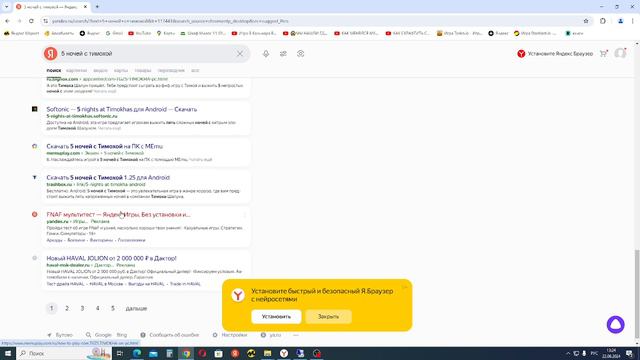Click 'Установить' in the yellow banner

[x=276, y=316]
